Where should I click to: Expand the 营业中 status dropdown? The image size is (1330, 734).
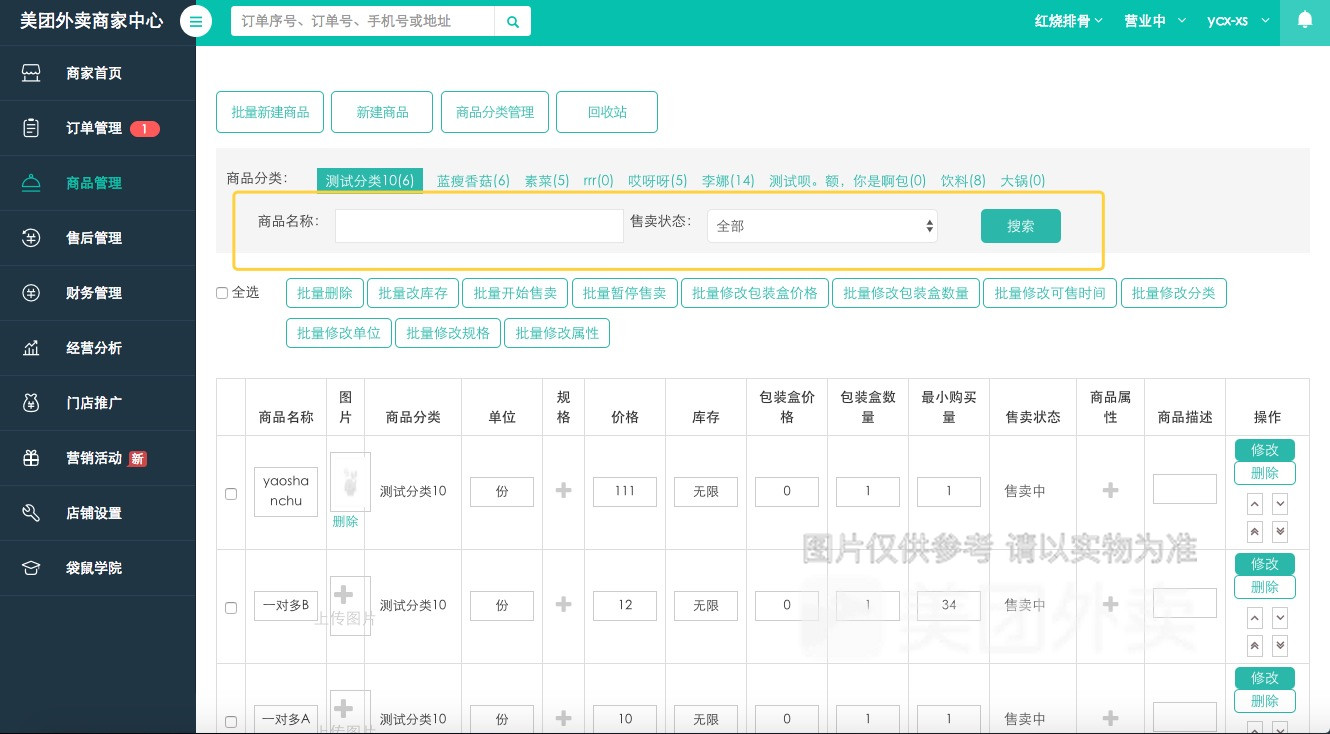point(1154,21)
